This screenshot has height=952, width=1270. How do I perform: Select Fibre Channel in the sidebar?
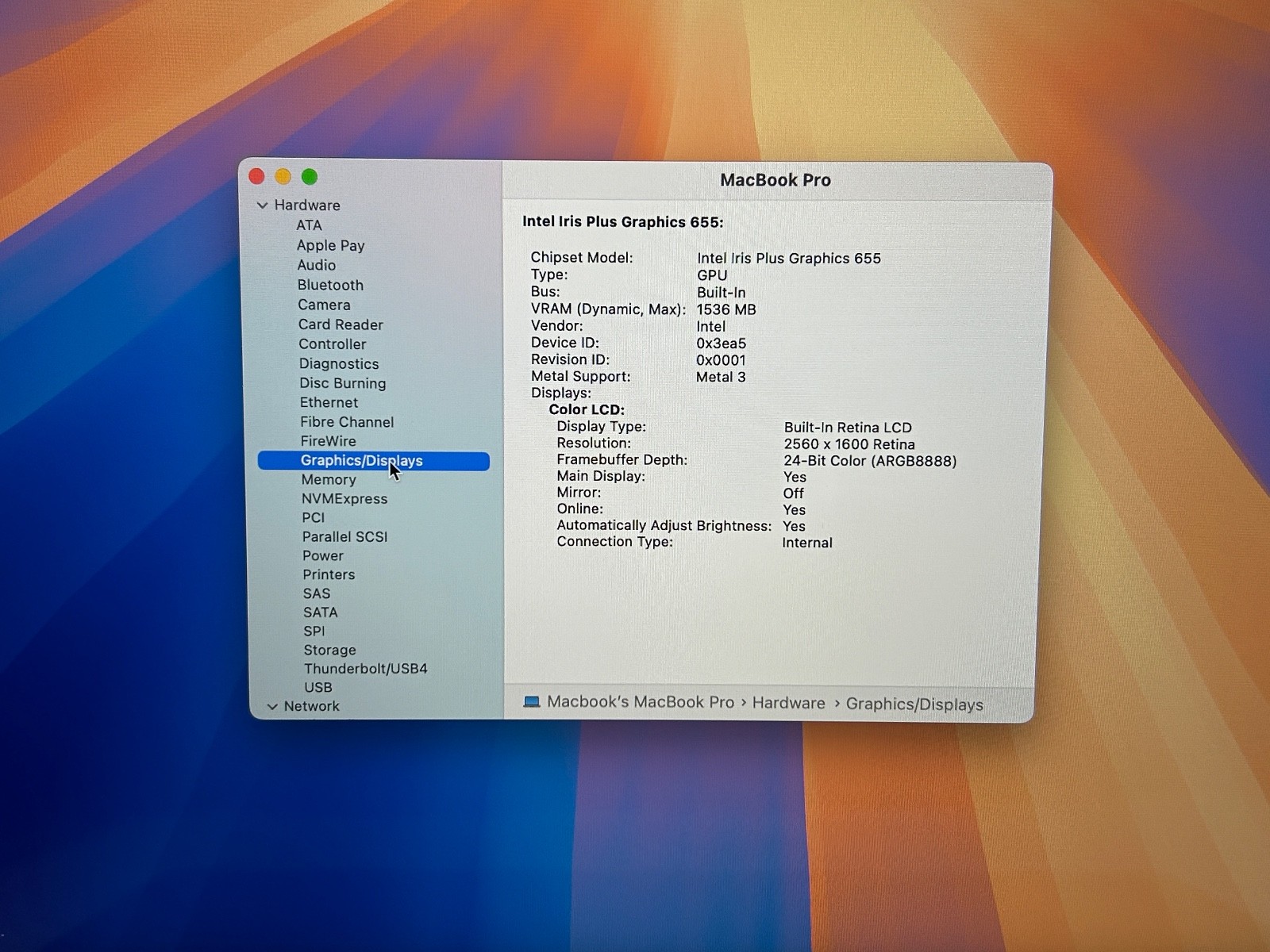click(347, 422)
